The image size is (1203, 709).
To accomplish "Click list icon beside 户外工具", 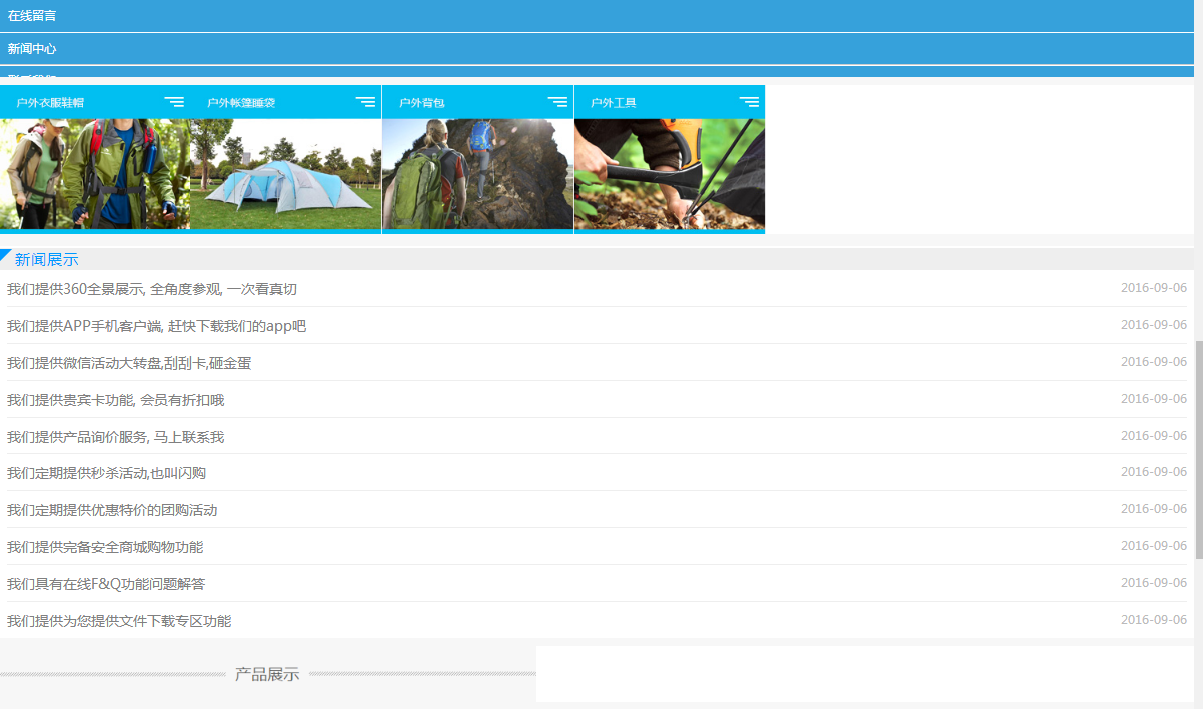I will tap(749, 102).
